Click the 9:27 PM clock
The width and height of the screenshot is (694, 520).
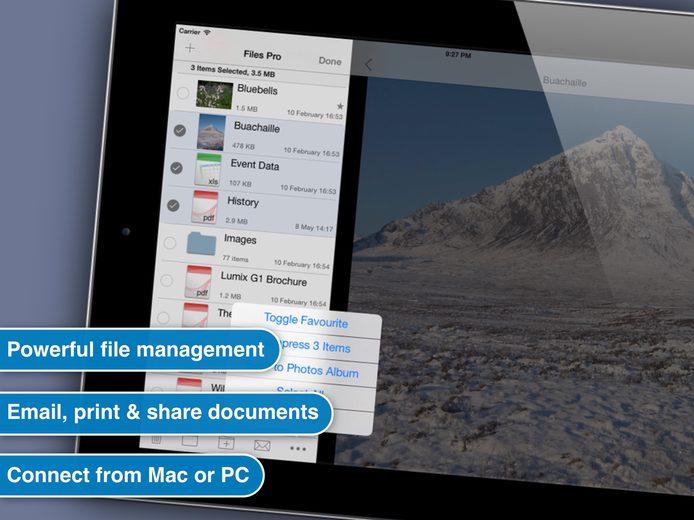[458, 55]
